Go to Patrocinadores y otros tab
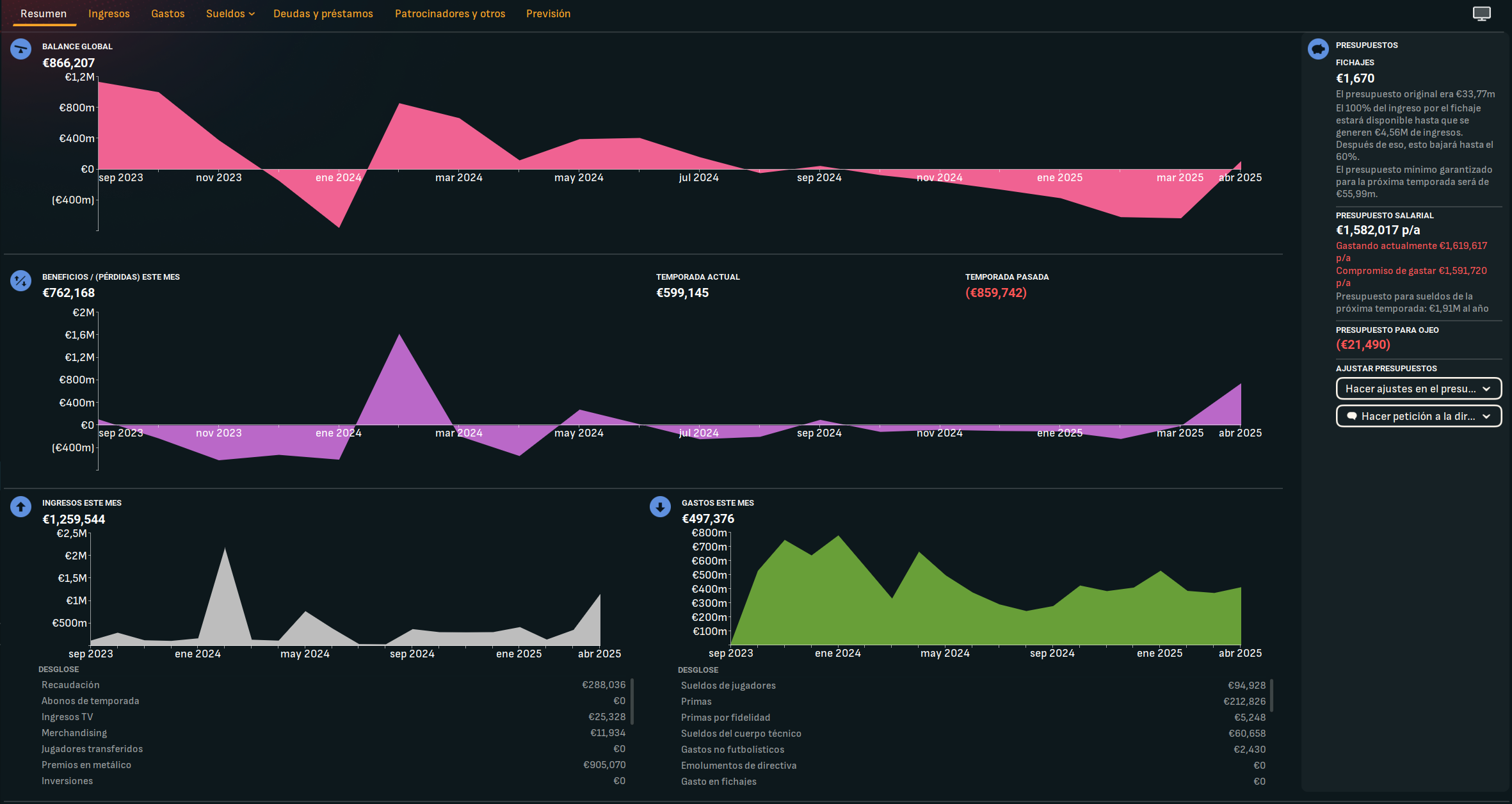Screen dimensions: 1512x804 (450, 13)
